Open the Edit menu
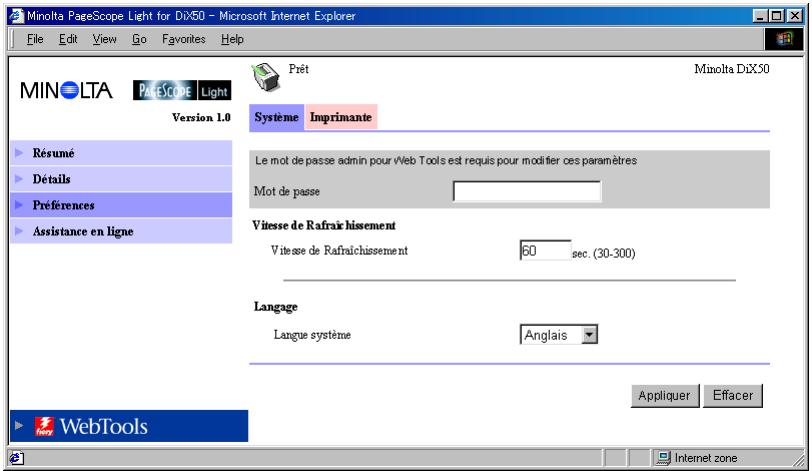Image resolution: width=812 pixels, height=471 pixels. (x=68, y=39)
